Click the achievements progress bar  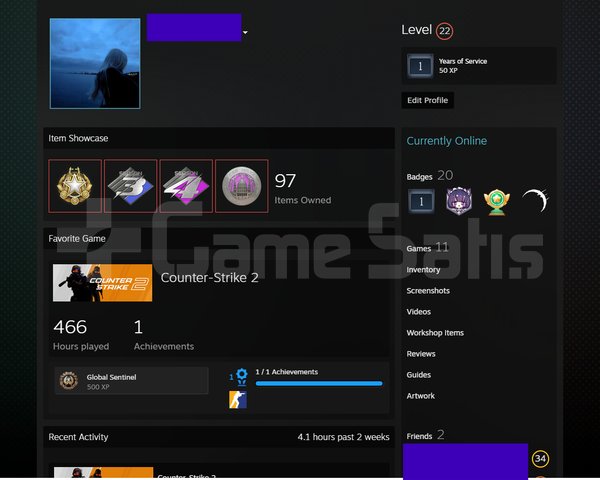(x=319, y=383)
